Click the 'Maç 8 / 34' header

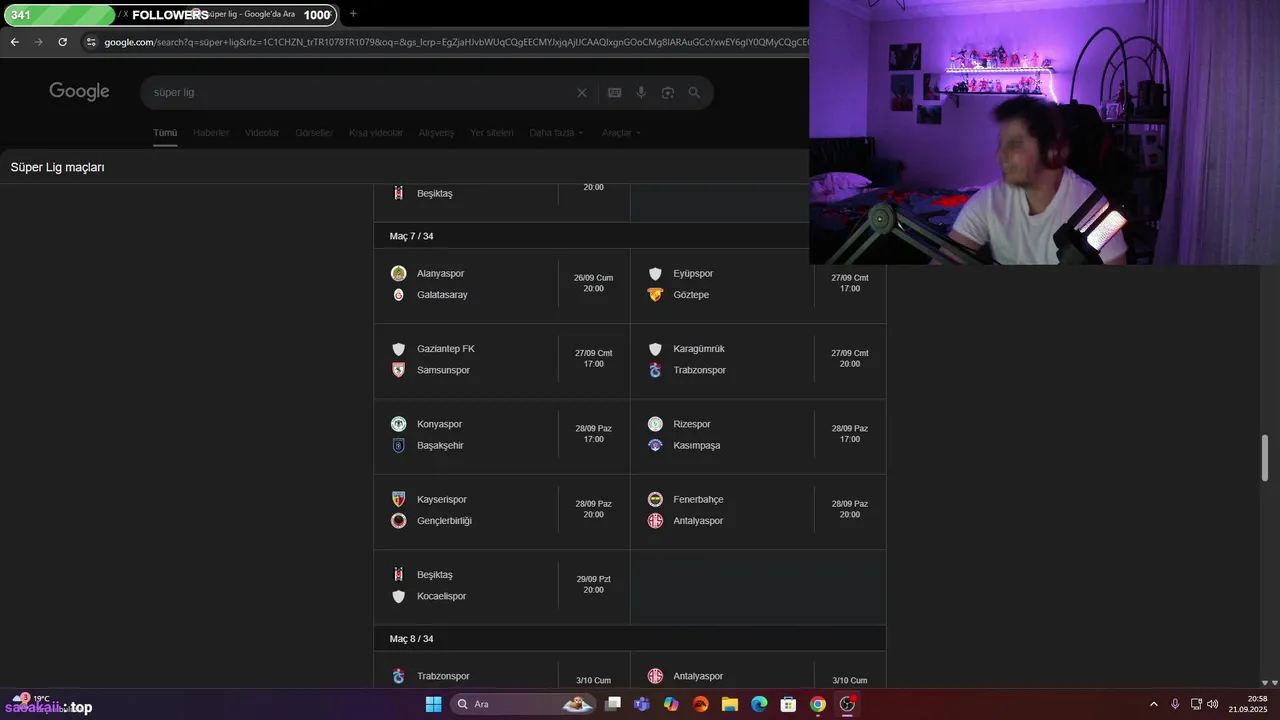click(411, 638)
